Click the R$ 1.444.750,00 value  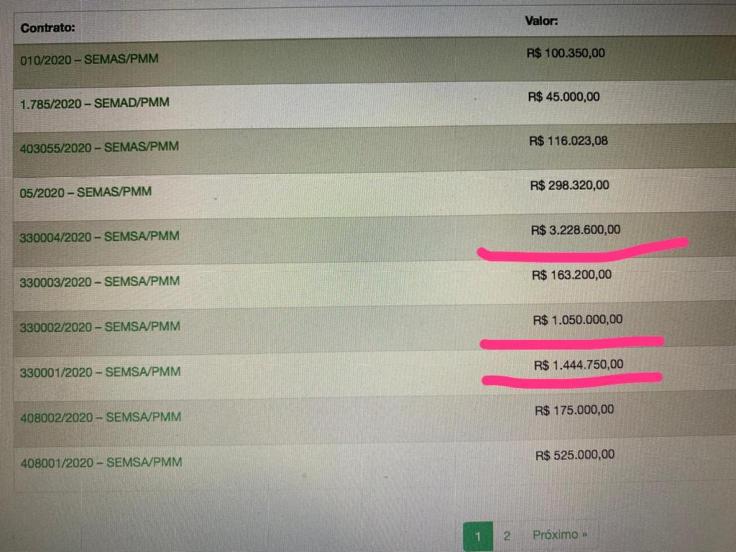tap(579, 365)
